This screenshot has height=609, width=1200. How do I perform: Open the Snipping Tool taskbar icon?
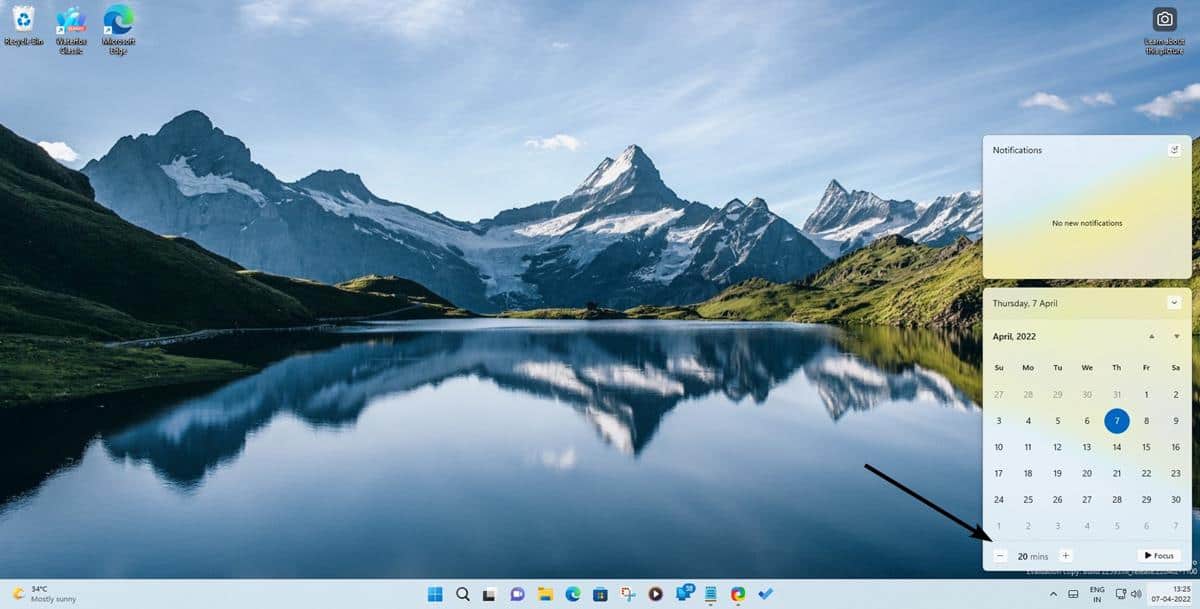pos(628,594)
